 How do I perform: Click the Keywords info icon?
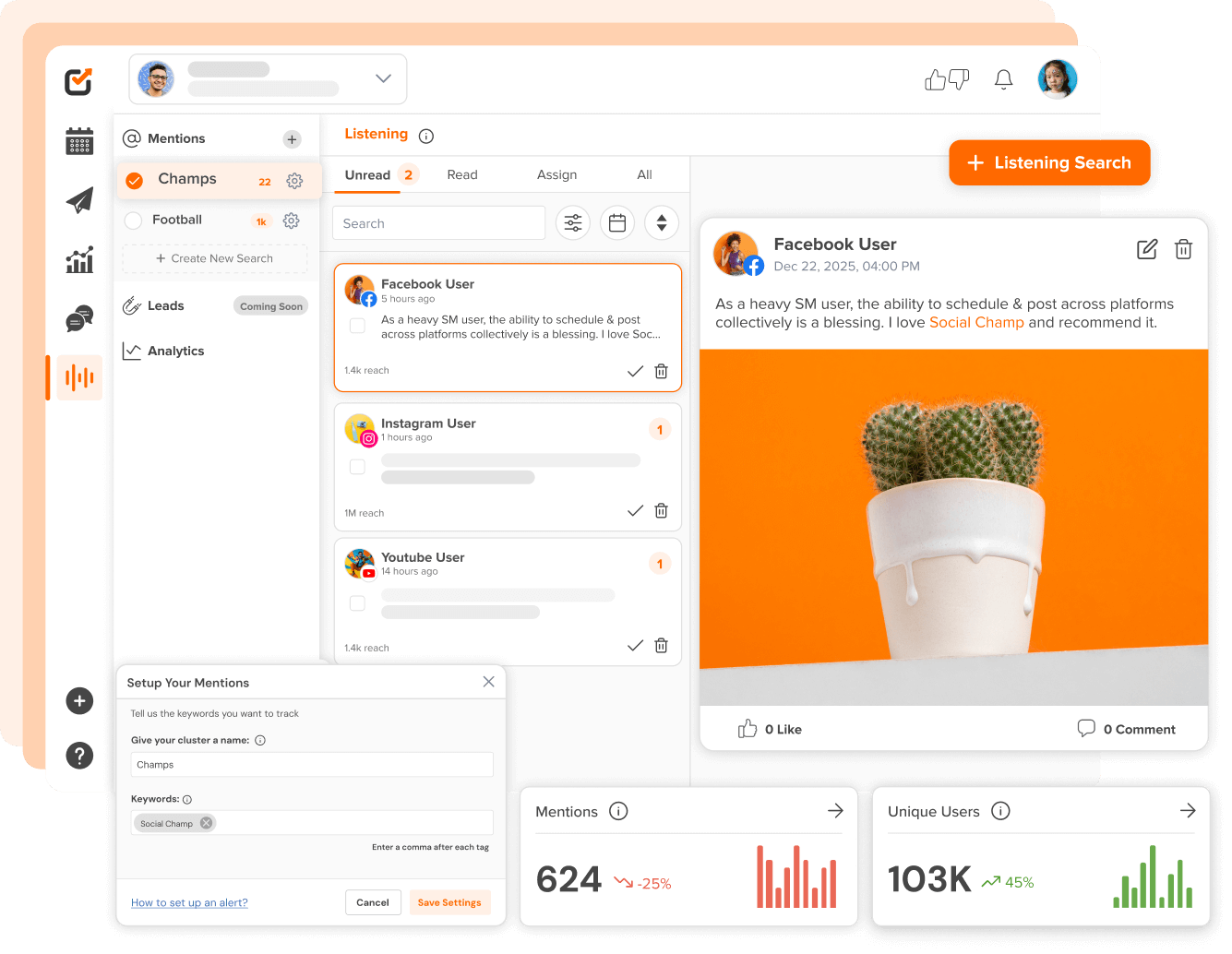point(187,799)
